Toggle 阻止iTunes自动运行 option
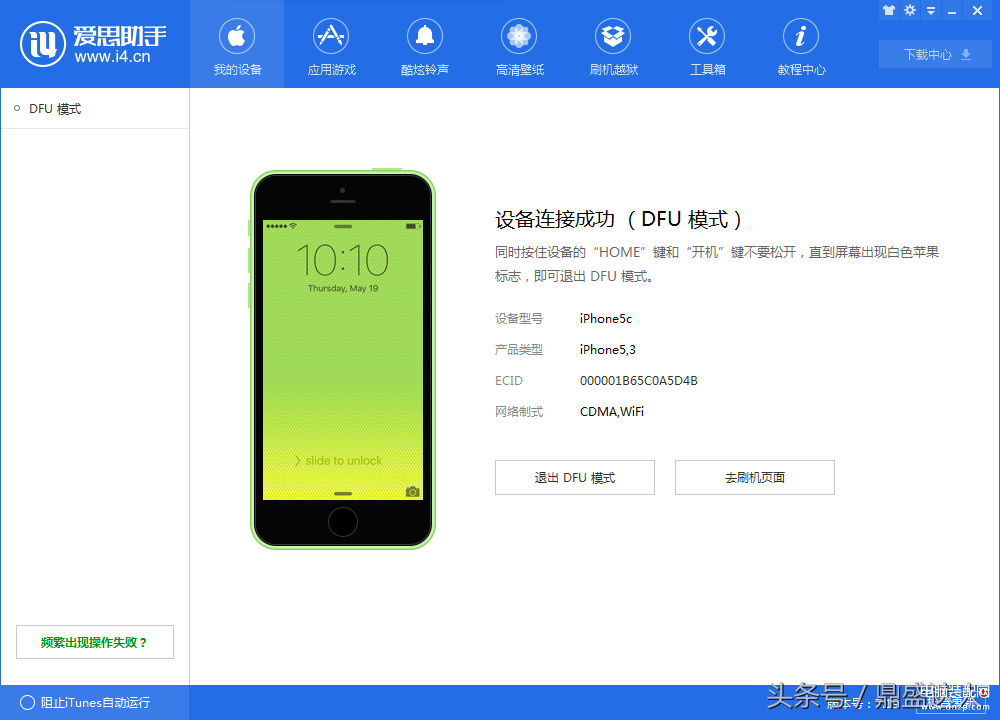The height and width of the screenshot is (720, 1000). point(85,703)
